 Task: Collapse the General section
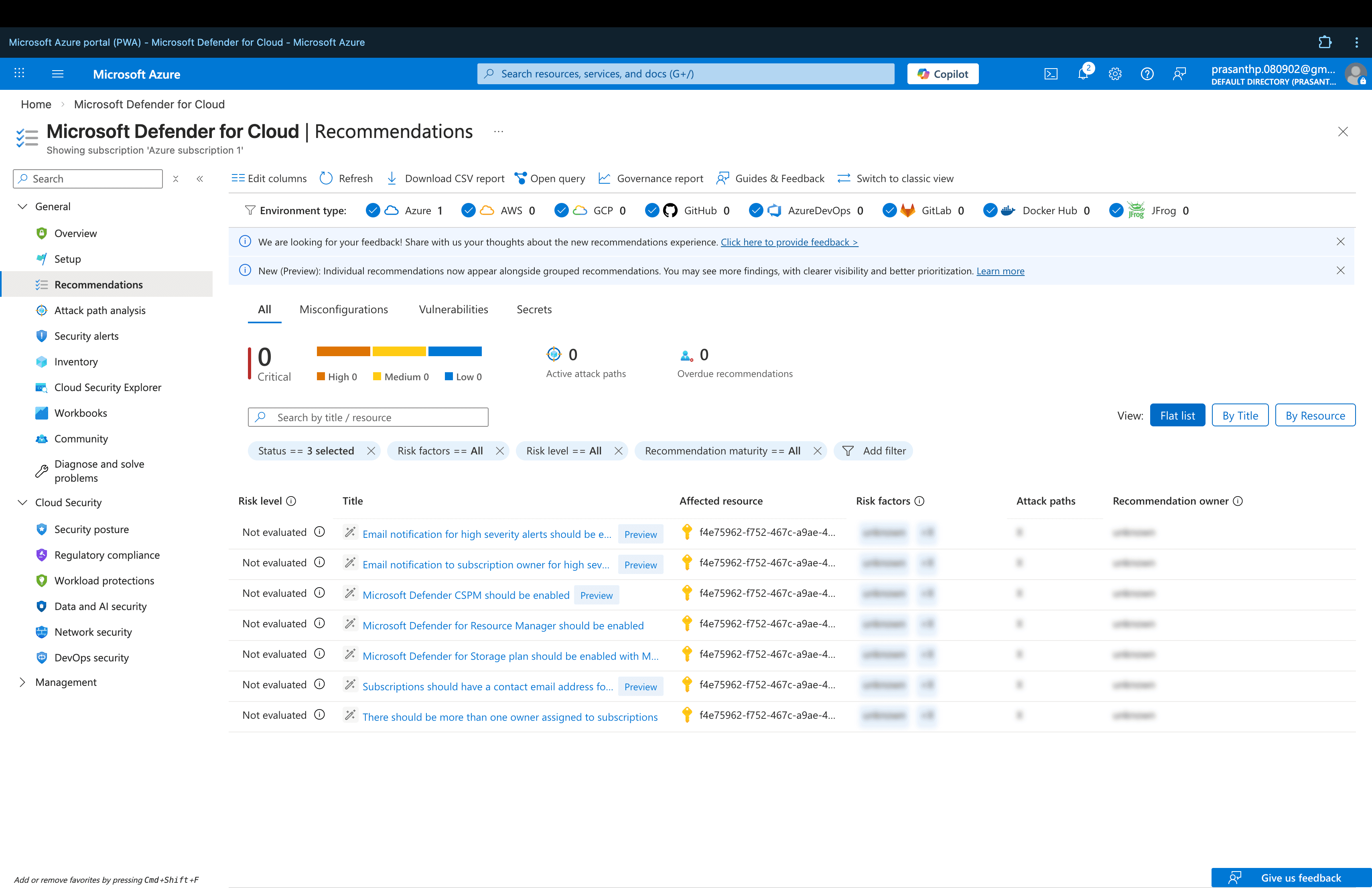(23, 206)
